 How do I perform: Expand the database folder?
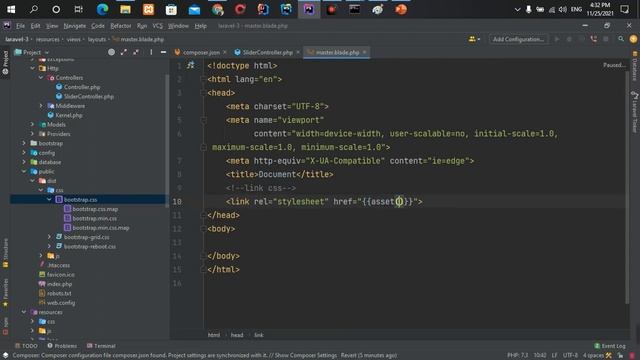click(x=24, y=162)
